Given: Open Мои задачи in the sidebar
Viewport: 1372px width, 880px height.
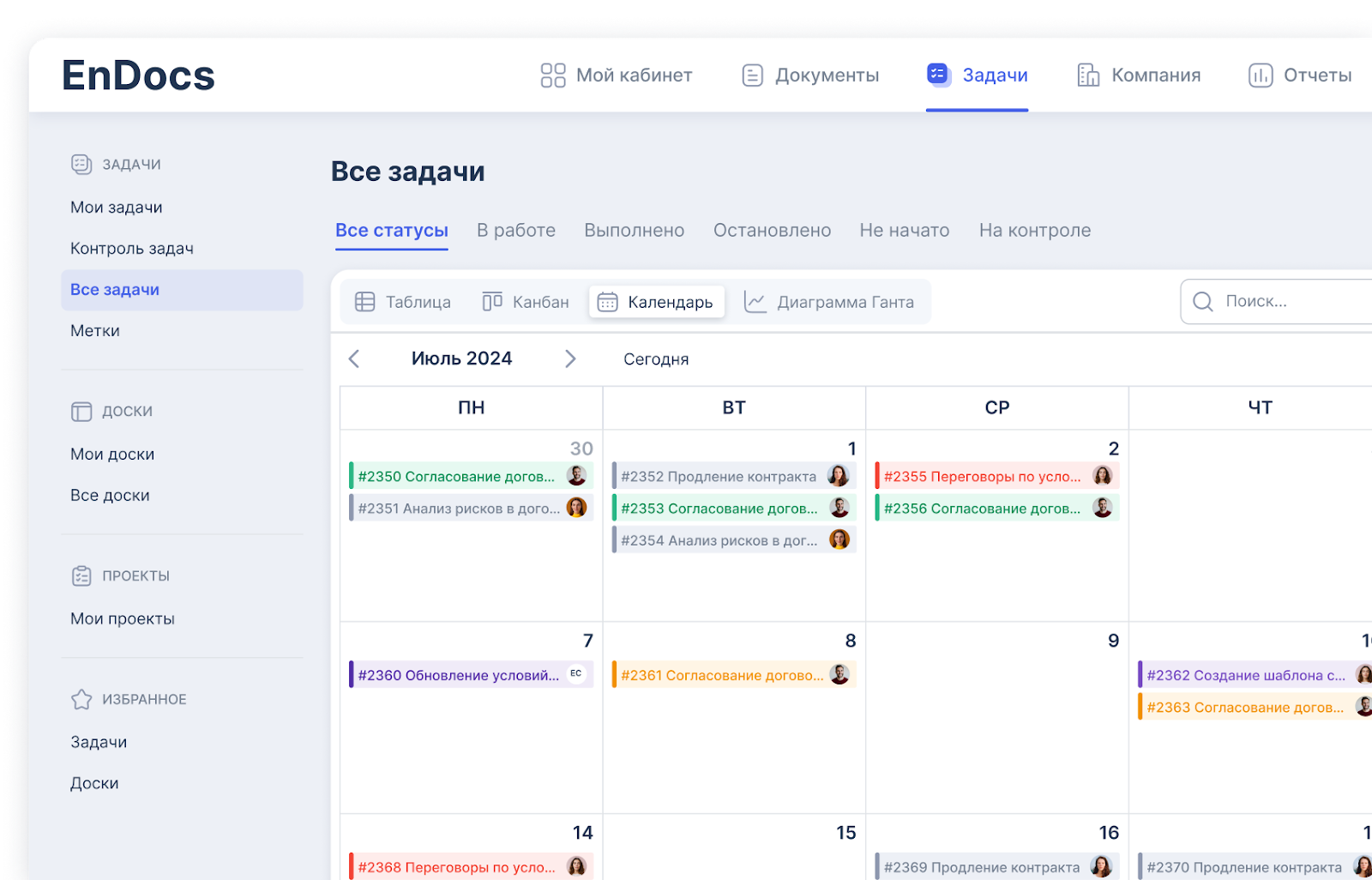Looking at the screenshot, I should [117, 208].
